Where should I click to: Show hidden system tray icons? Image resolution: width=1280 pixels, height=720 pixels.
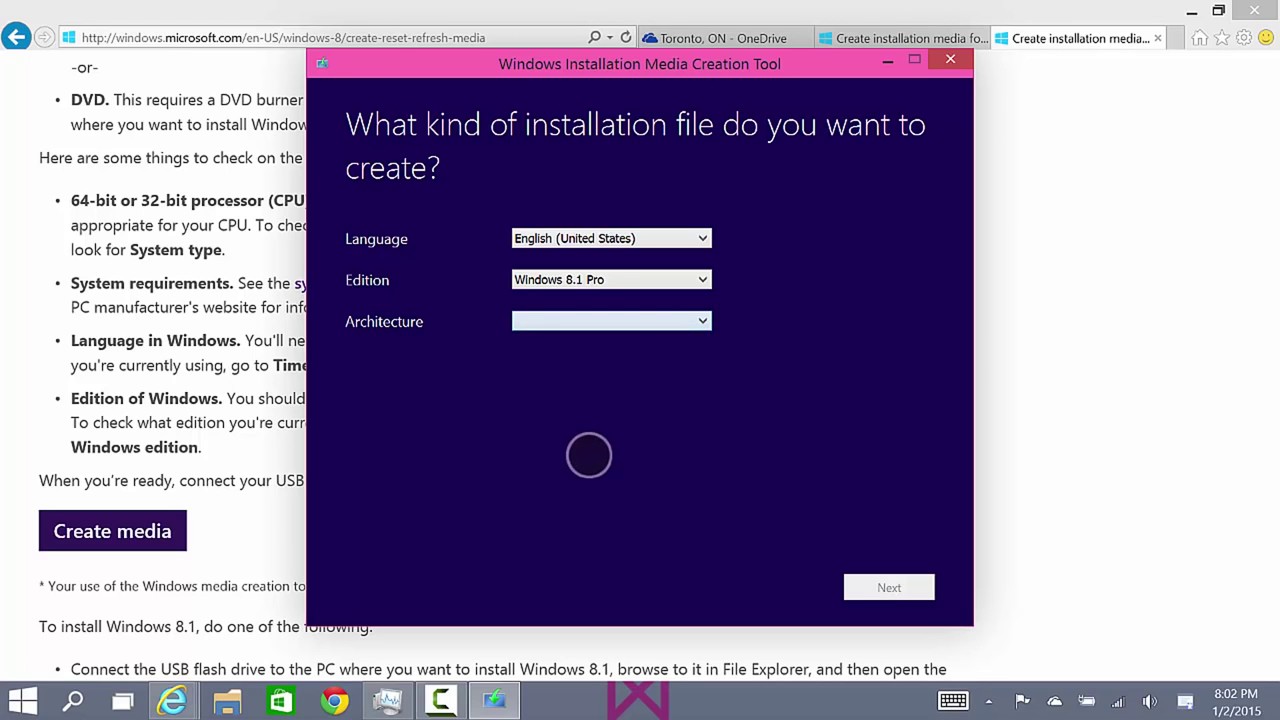[x=989, y=701]
